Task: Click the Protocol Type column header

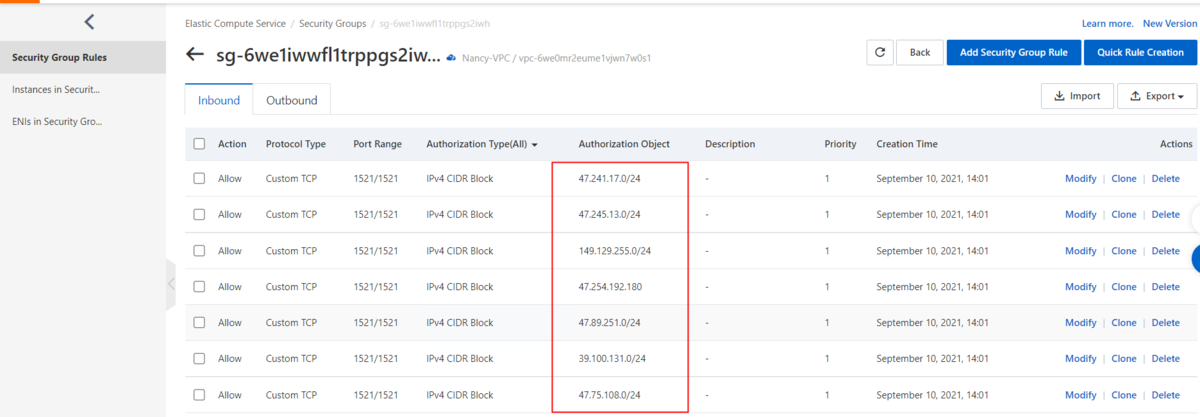Action: tap(296, 144)
